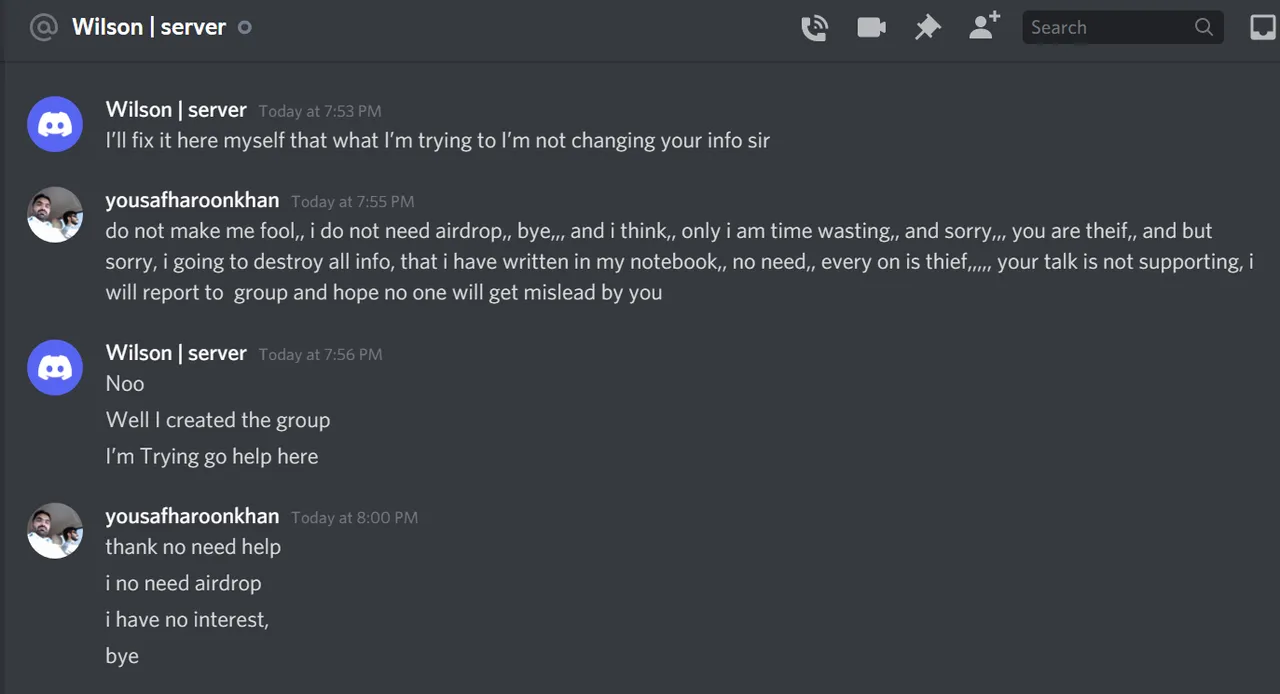Open yousafharoonkhan's avatar at 8:00 PM
Viewport: 1280px width, 694px height.
point(55,530)
